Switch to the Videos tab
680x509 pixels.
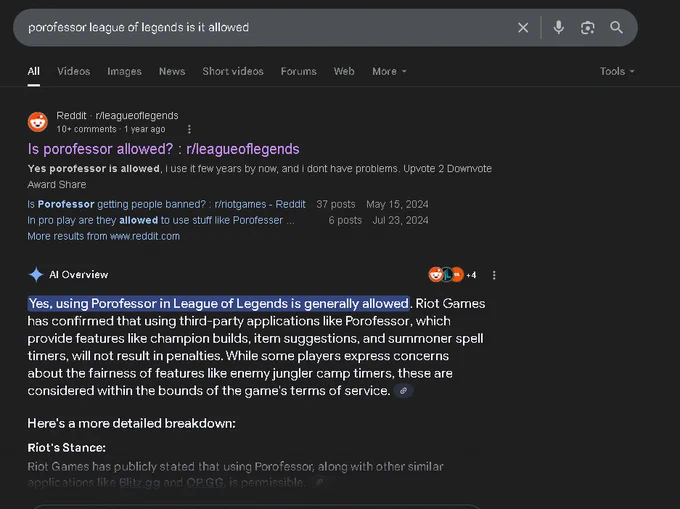point(74,72)
